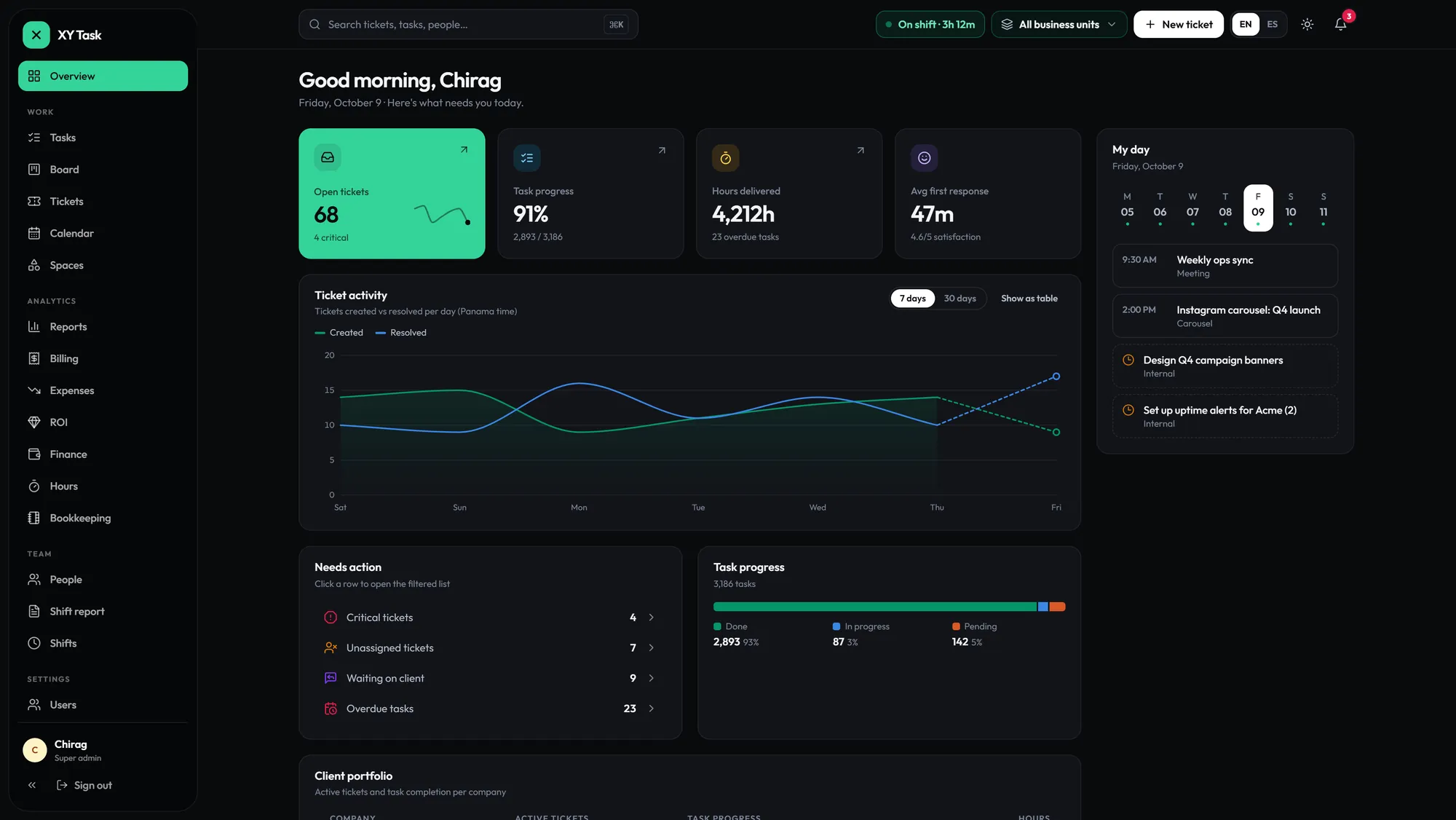
Task: Open Task progress card arrow icon
Action: click(x=662, y=150)
